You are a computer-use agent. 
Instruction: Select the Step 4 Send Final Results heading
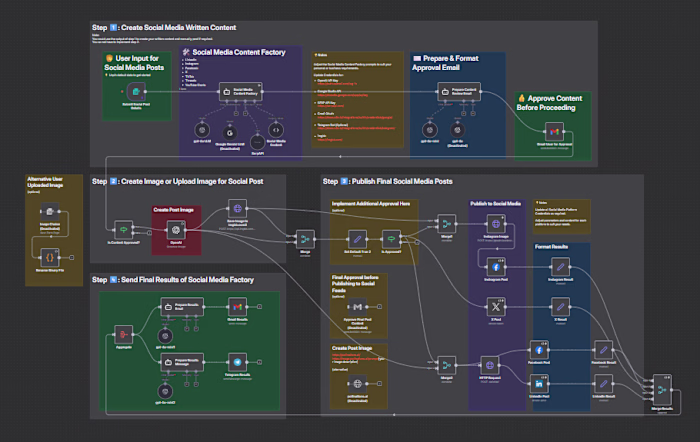173,279
